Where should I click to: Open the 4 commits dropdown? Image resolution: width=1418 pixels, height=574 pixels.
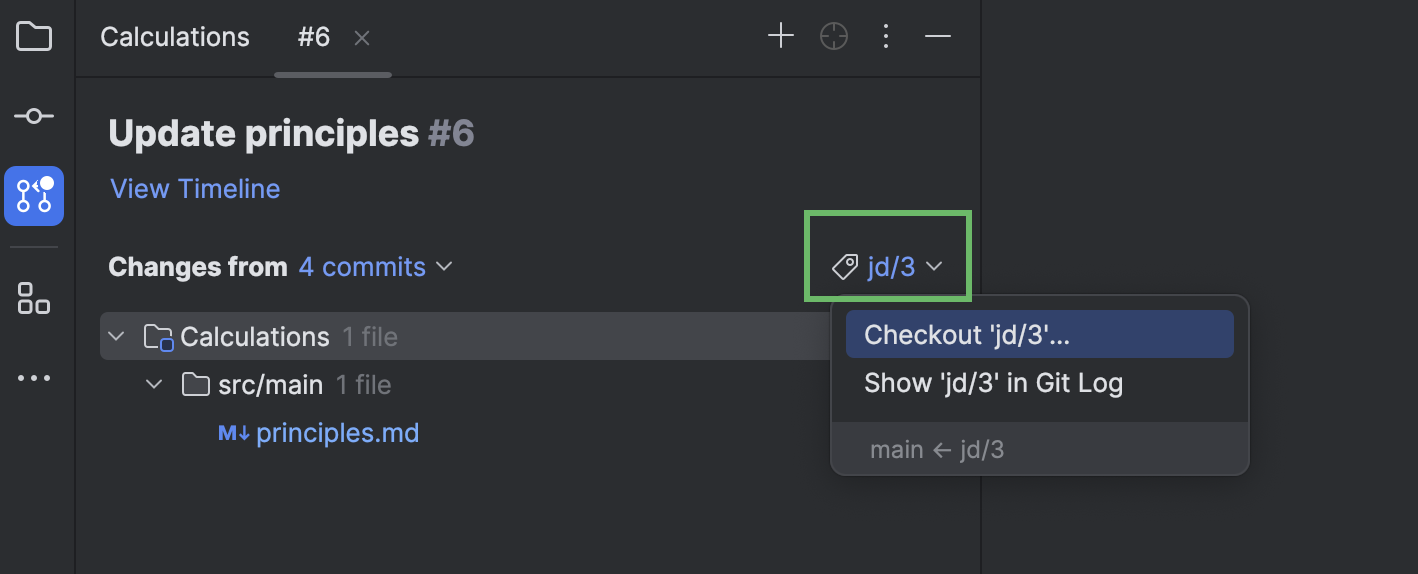[x=375, y=267]
